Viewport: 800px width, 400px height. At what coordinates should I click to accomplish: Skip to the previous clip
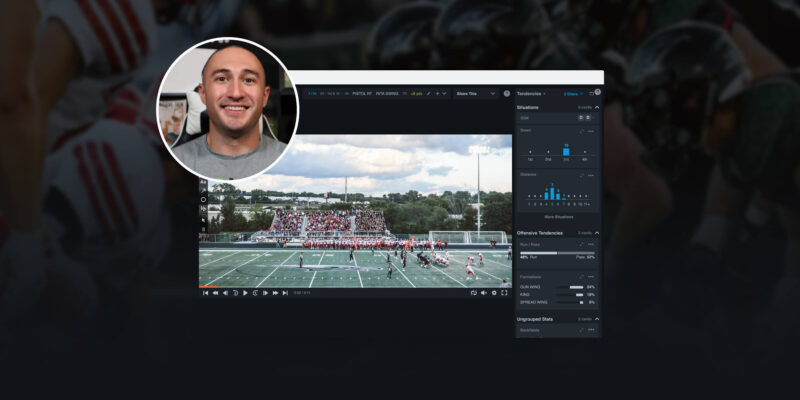205,293
